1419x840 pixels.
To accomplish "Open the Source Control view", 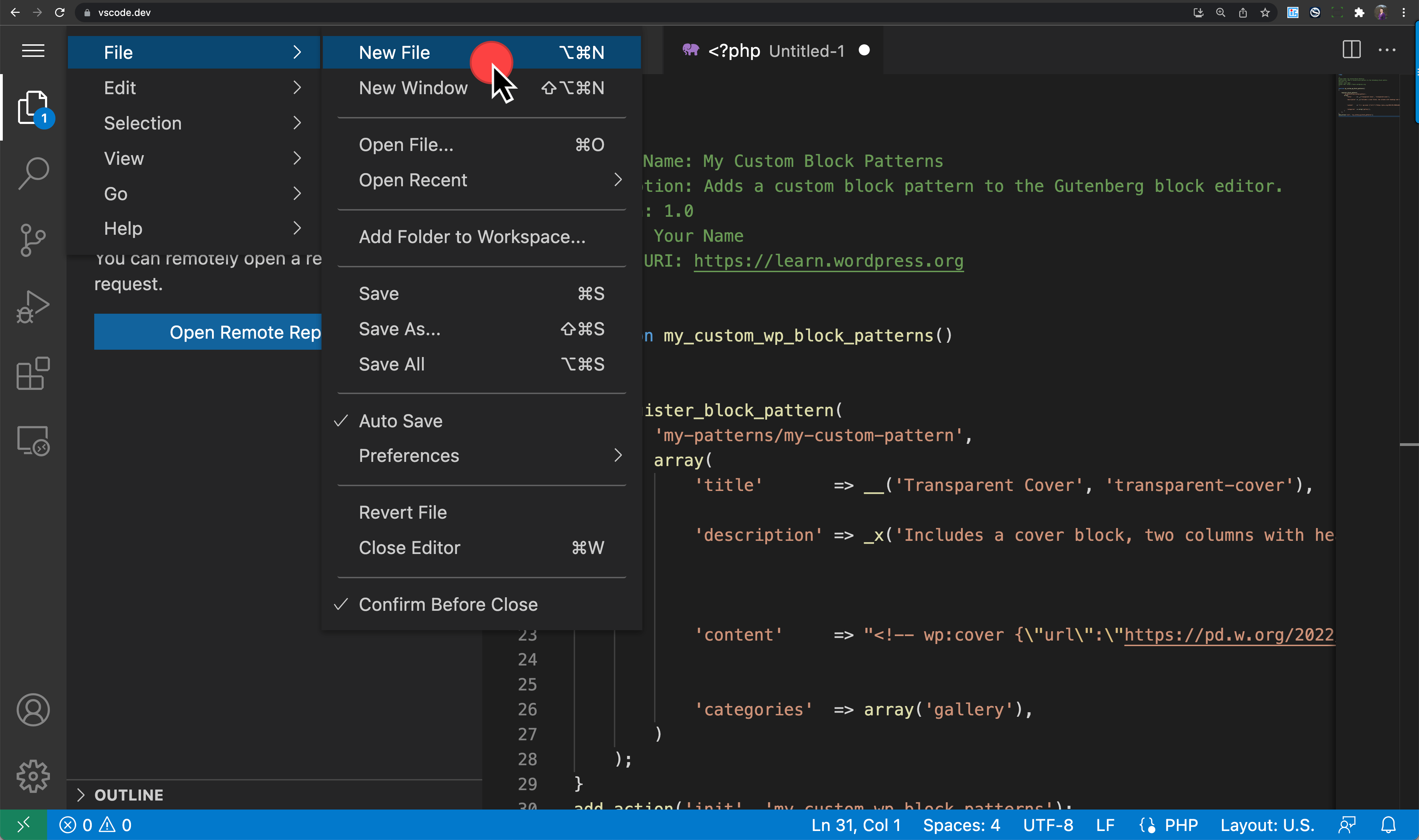I will tap(33, 240).
